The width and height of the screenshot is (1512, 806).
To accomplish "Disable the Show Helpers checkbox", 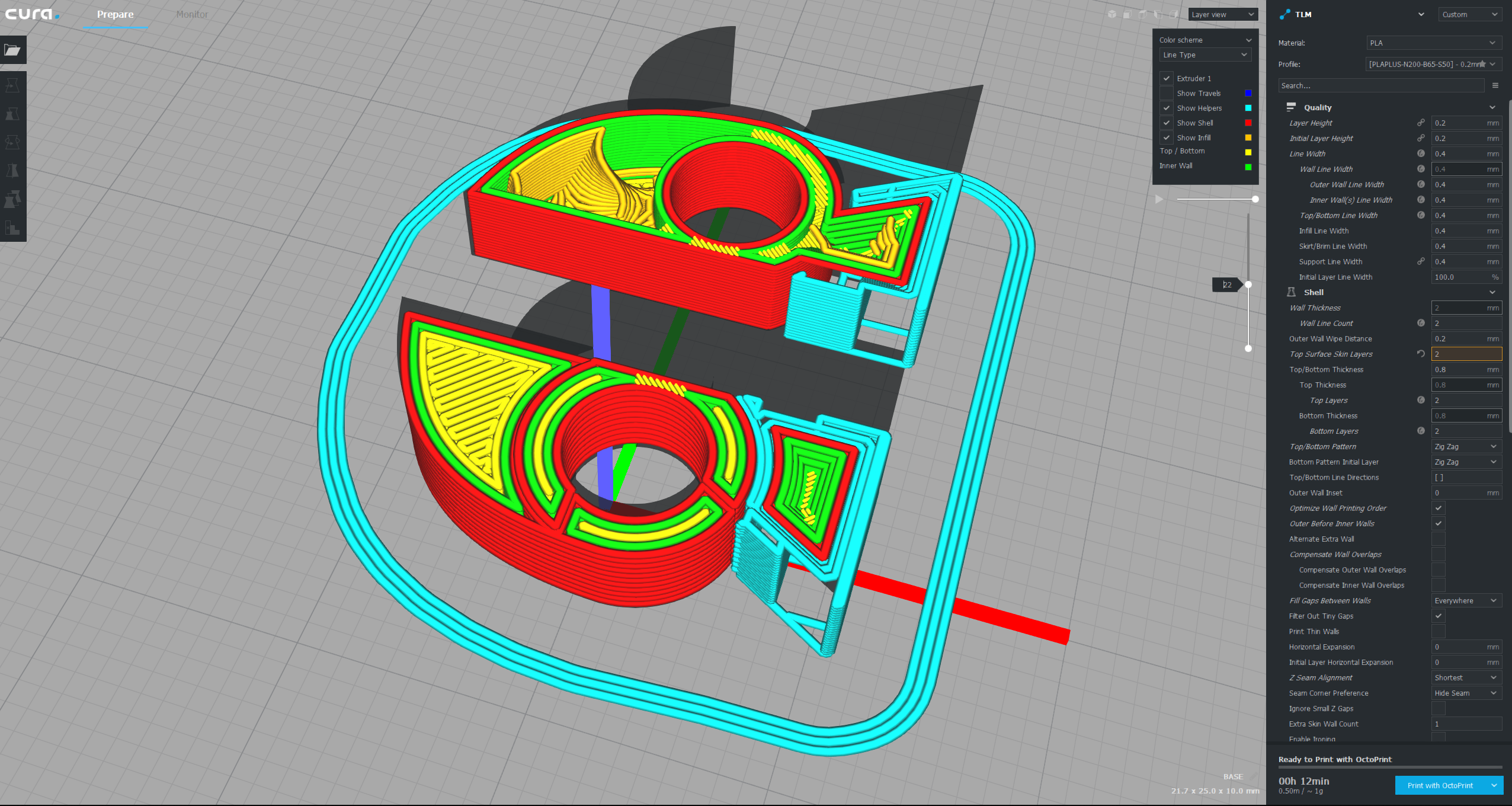I will (x=1167, y=108).
